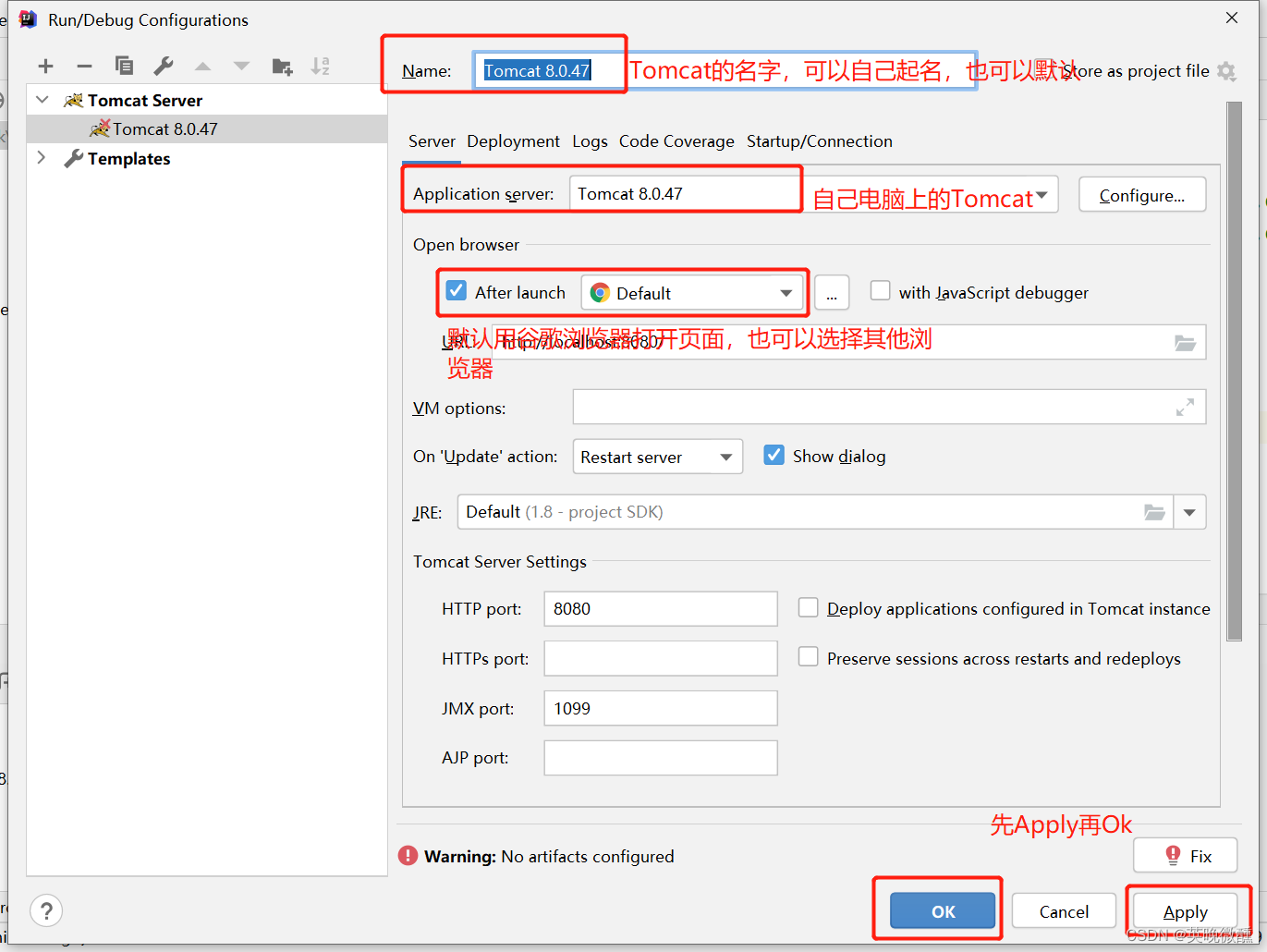Screen dimensions: 1267x952
Task: Click VM options input field
Action: tap(889, 407)
